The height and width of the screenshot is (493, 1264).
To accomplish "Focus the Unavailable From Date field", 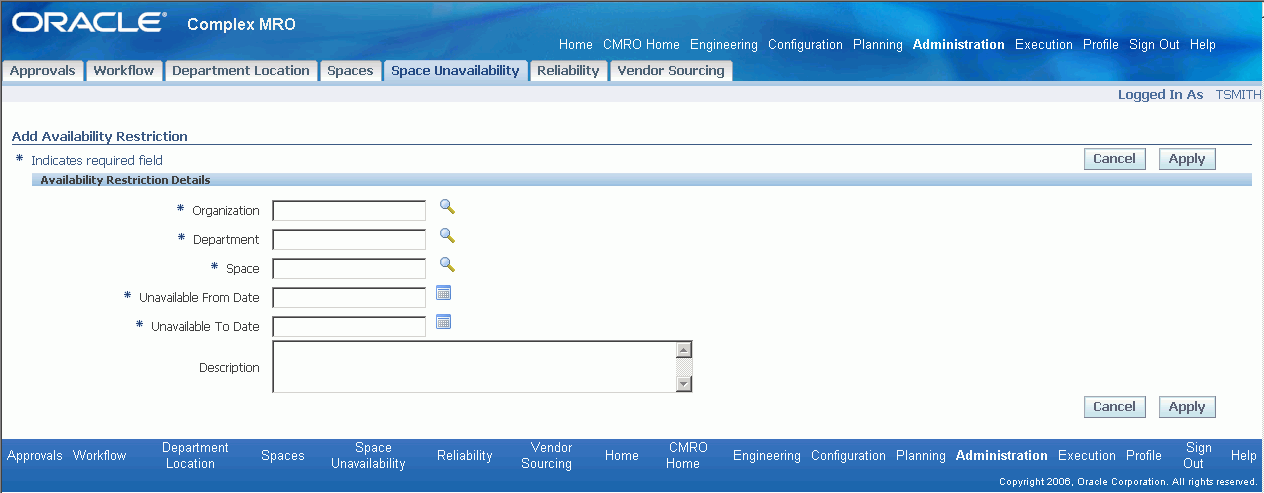I will click(x=349, y=298).
